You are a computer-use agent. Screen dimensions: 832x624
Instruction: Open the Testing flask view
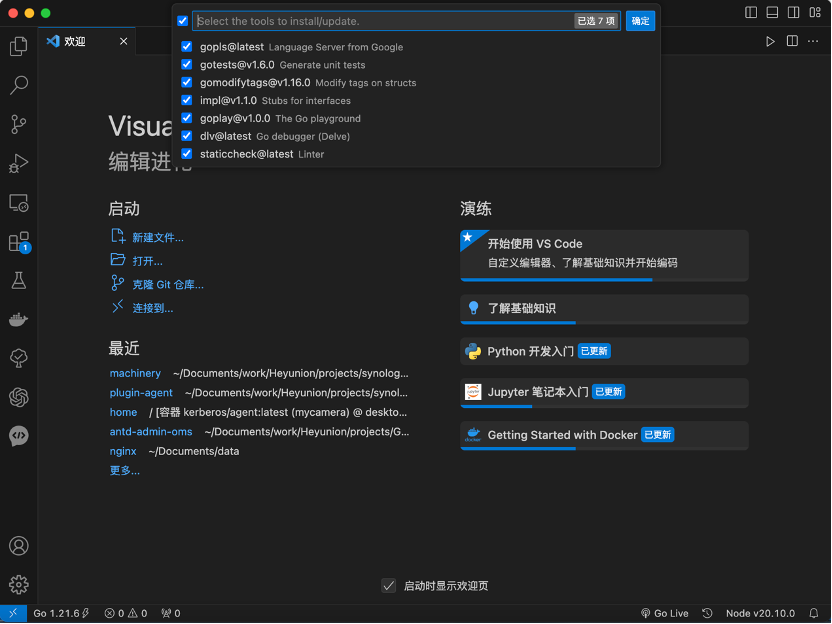coord(19,281)
